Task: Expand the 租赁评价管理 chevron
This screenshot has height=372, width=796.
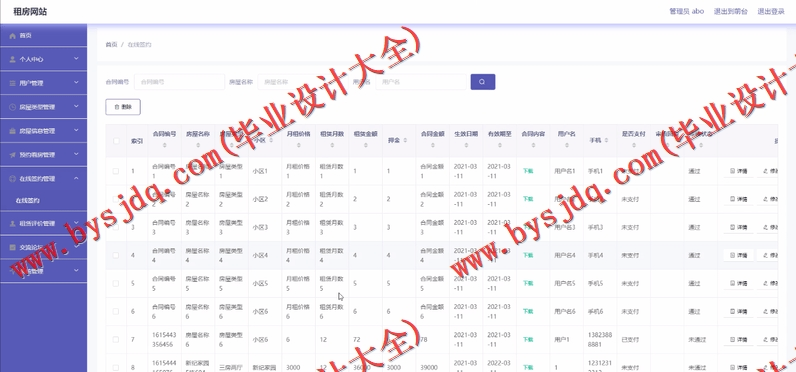Action: [76, 223]
